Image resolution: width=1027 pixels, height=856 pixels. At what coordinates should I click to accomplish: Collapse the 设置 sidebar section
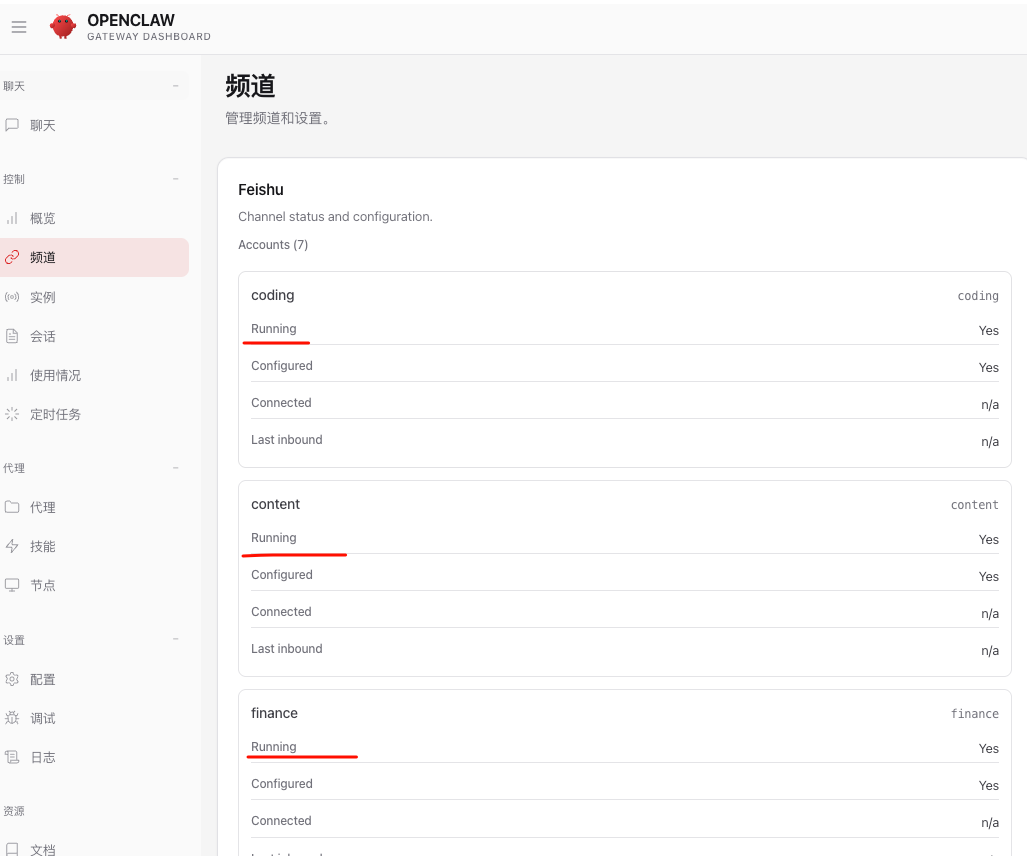click(x=176, y=639)
